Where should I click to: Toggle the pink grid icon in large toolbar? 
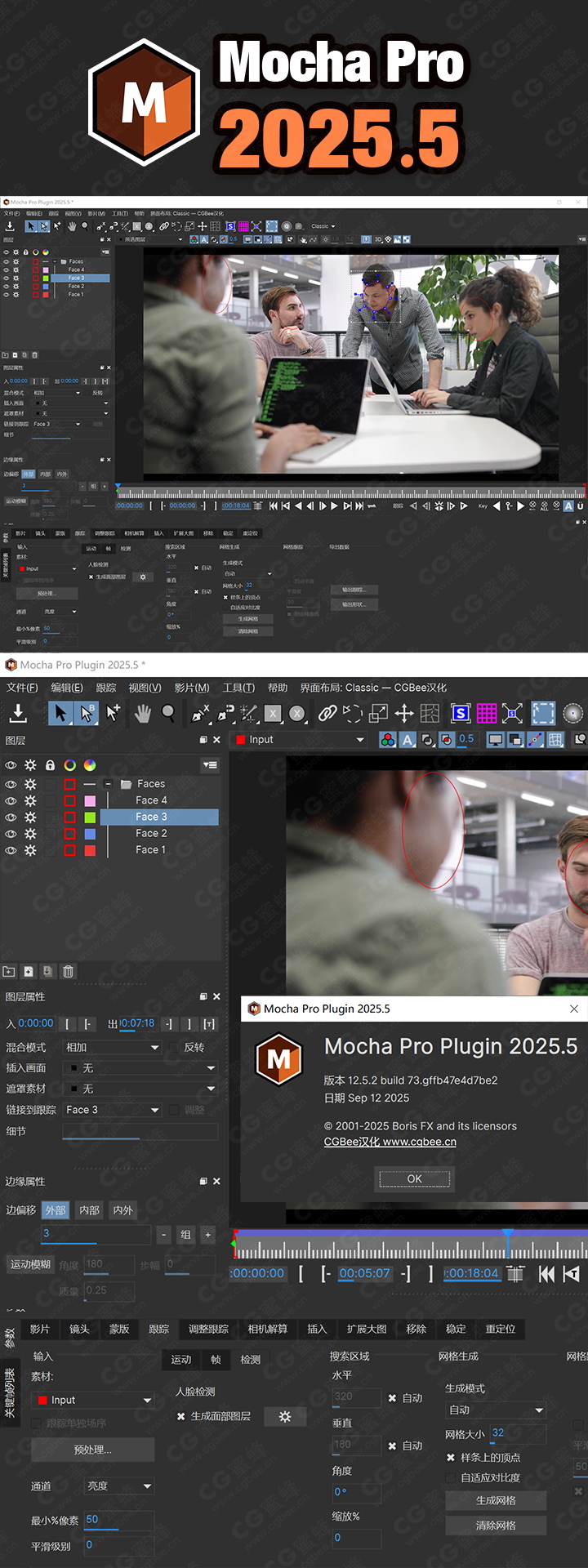[487, 713]
